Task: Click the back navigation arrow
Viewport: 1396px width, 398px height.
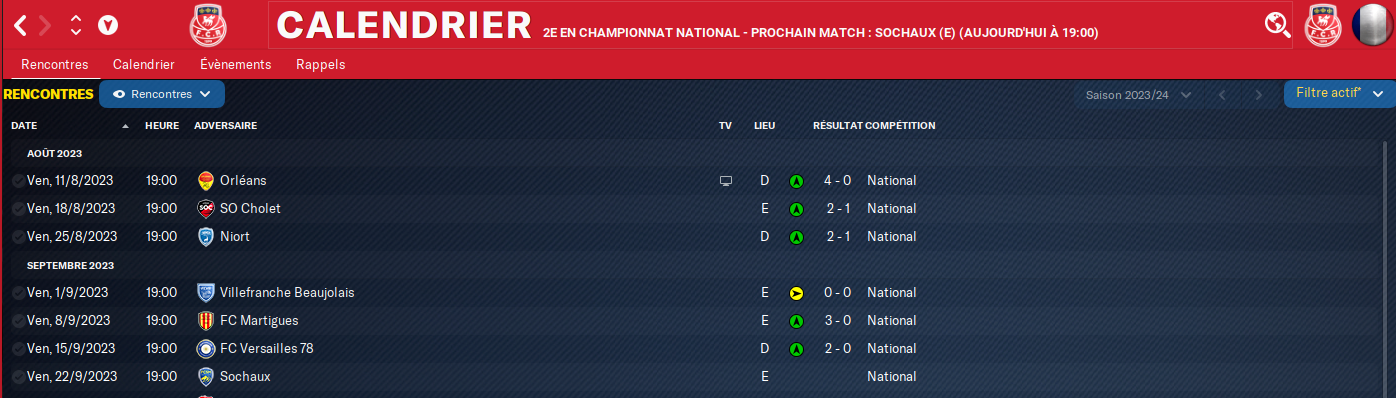Action: (20, 24)
